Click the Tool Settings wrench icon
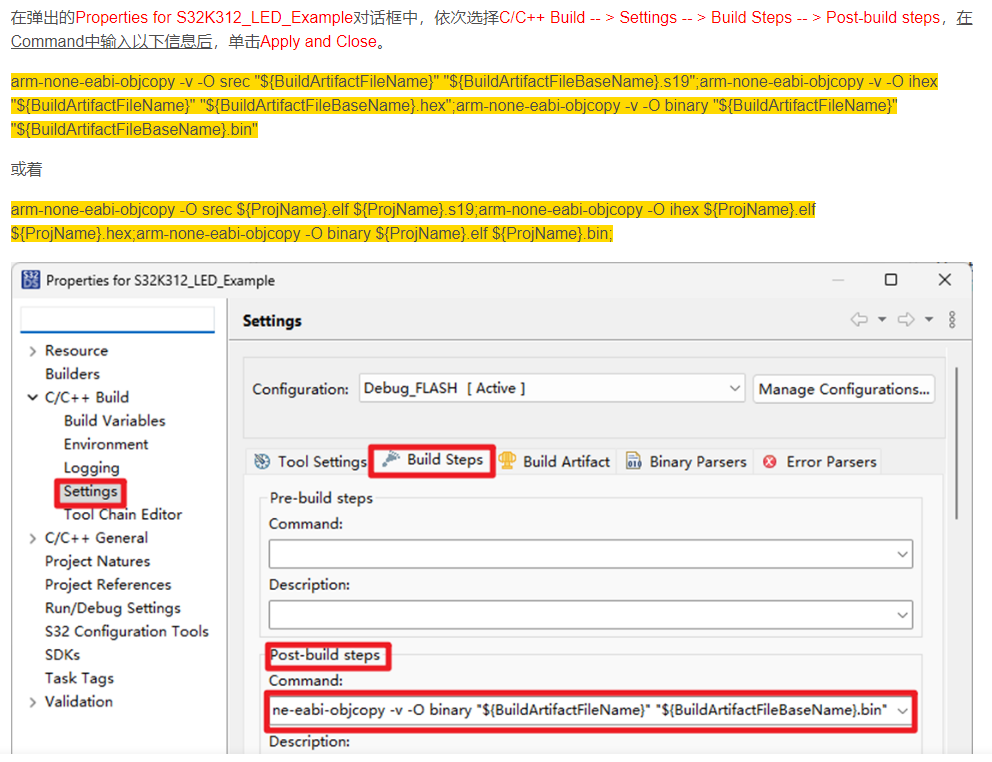Viewport: 992px width, 762px height. tap(262, 461)
